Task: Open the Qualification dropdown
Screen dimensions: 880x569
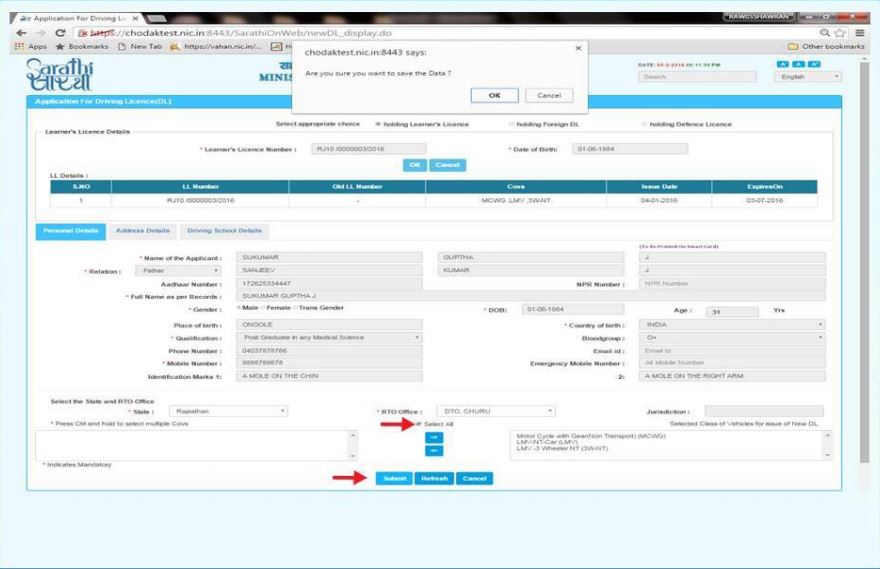Action: tap(329, 338)
